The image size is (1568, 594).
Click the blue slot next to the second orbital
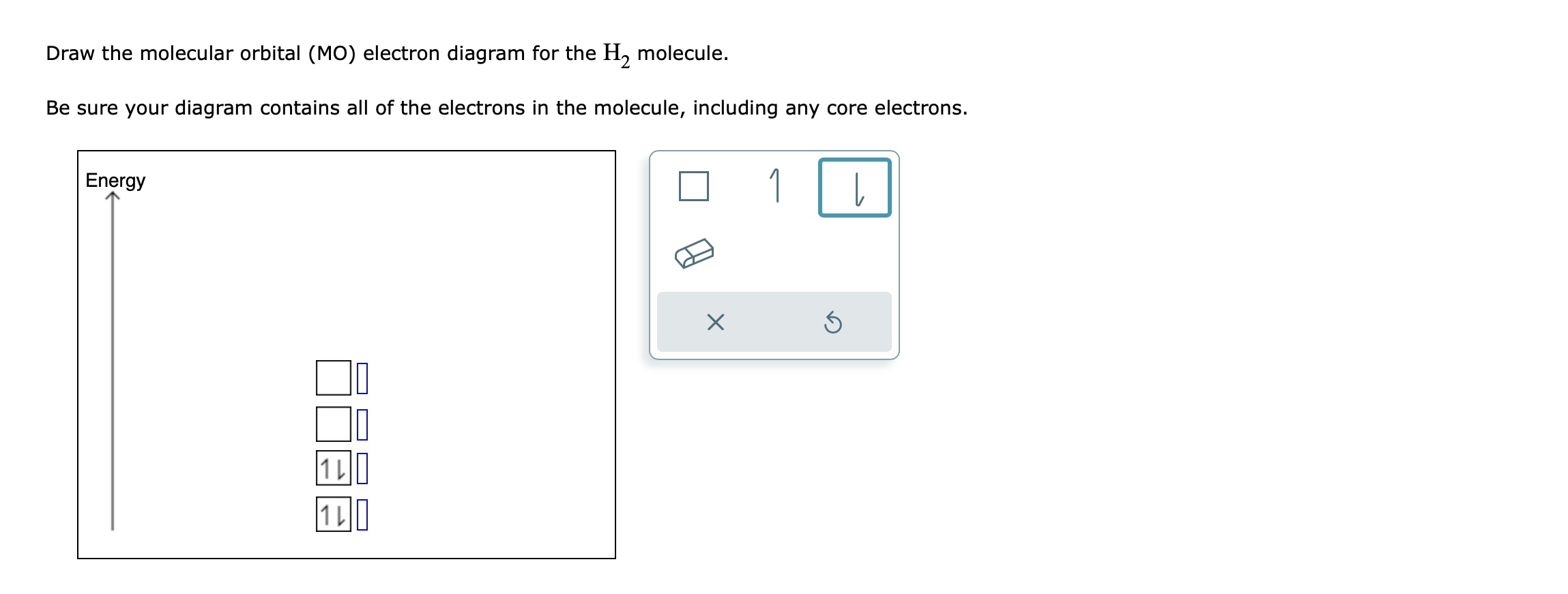pyautogui.click(x=361, y=423)
